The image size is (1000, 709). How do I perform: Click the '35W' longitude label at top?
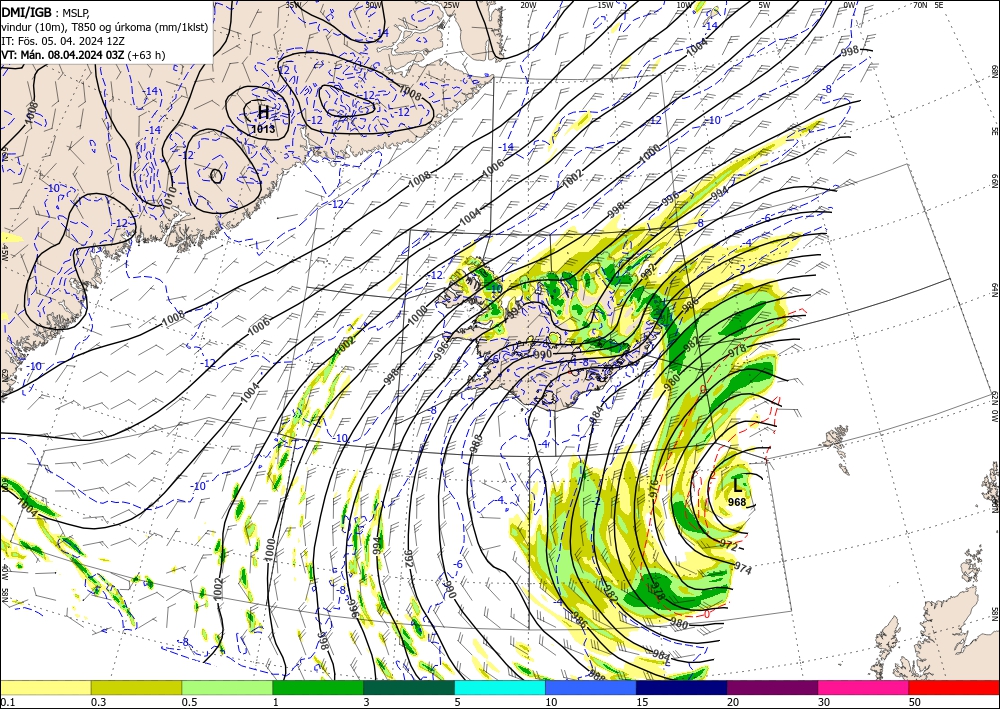(x=293, y=5)
